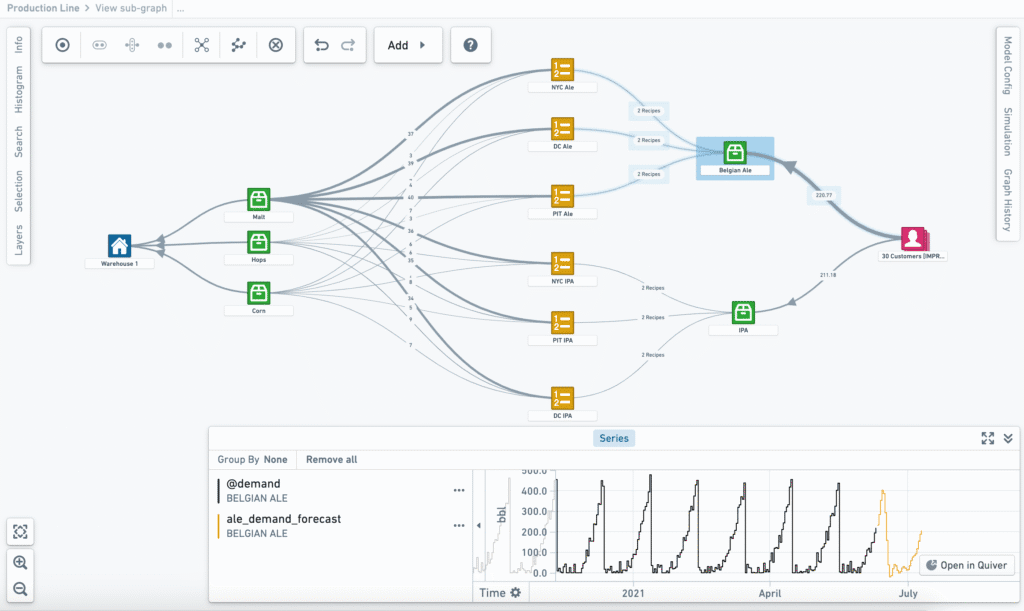1024x611 pixels.
Task: Click the circled X remove icon
Action: click(276, 45)
